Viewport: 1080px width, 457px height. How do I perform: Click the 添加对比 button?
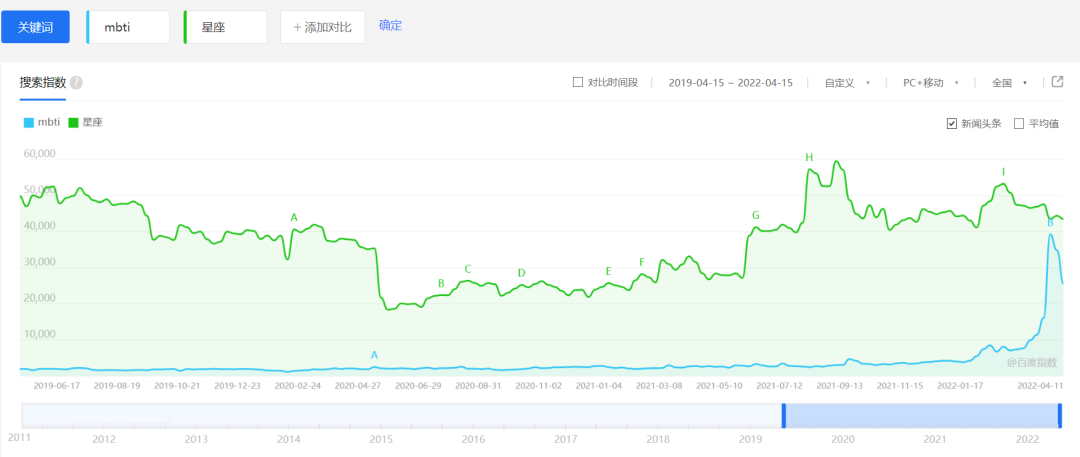pos(322,27)
